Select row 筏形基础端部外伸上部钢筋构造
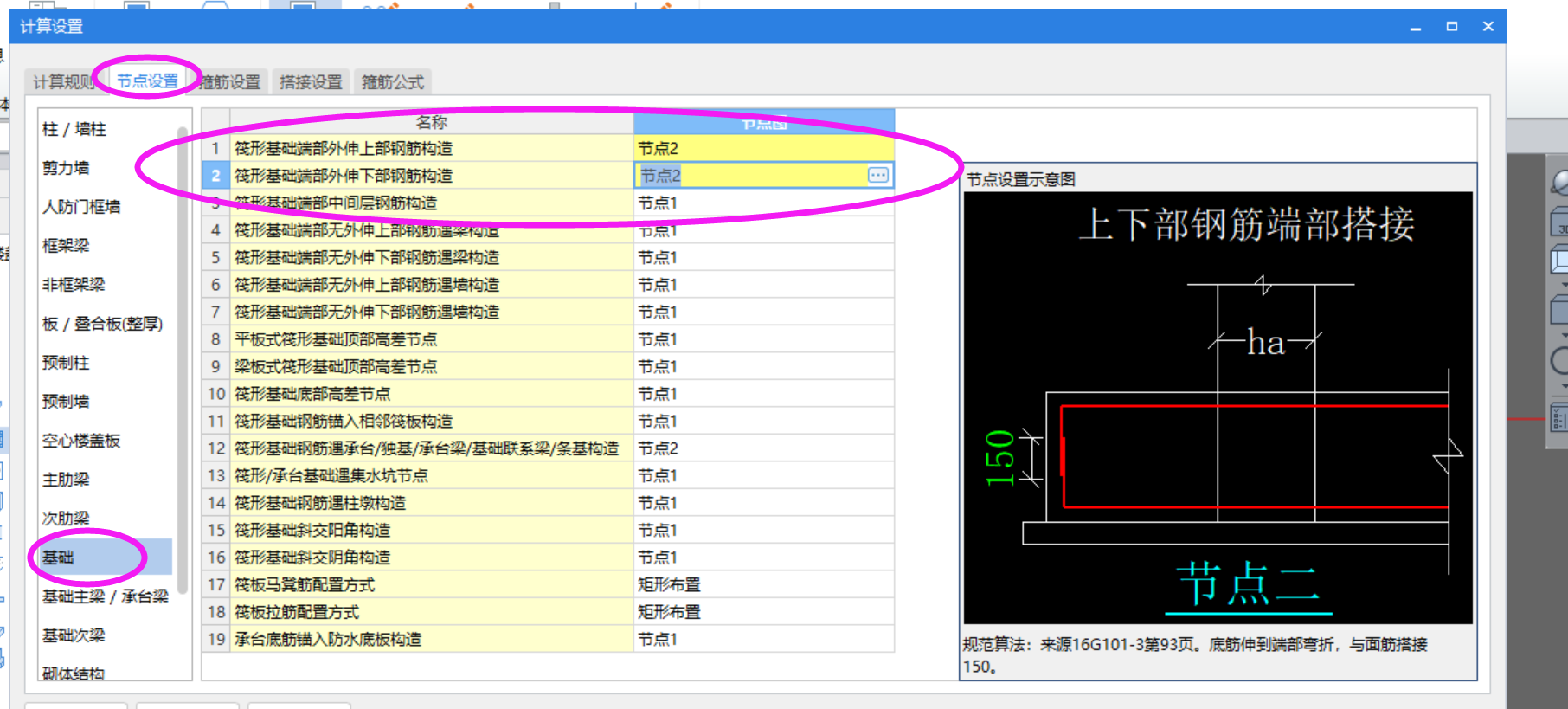This screenshot has width=1568, height=709. [x=431, y=148]
